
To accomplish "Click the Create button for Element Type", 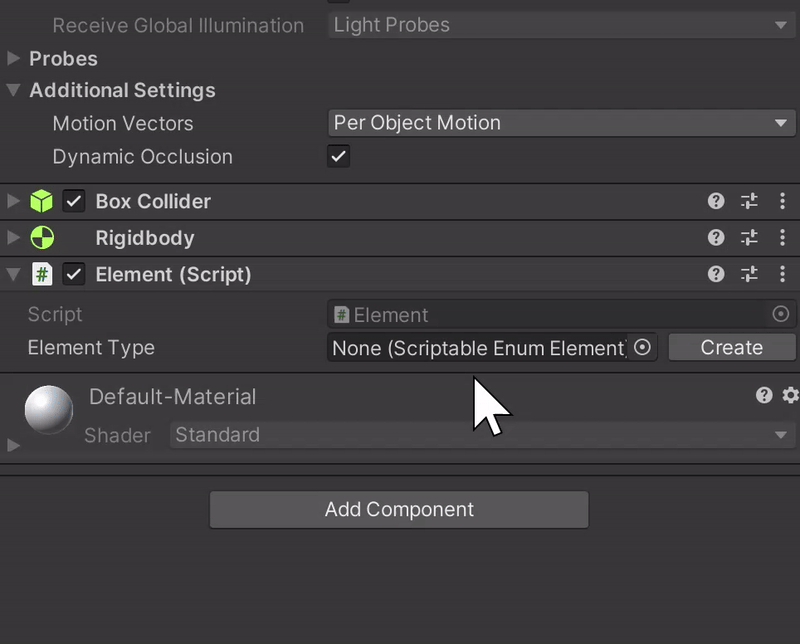I will pos(731,347).
